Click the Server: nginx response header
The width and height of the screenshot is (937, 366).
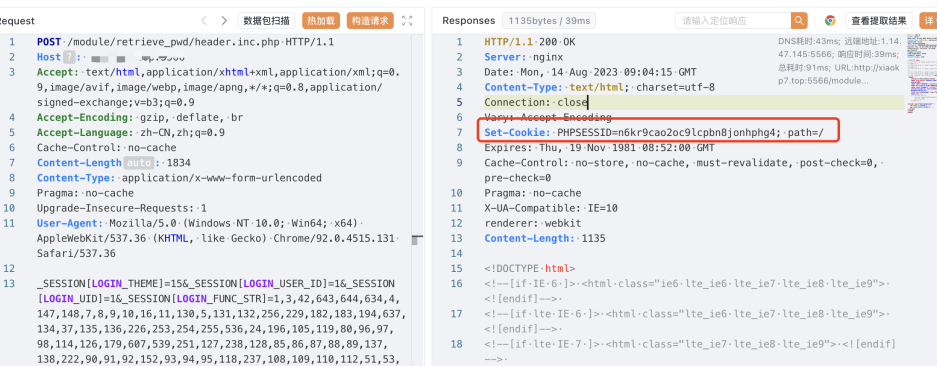(x=523, y=57)
